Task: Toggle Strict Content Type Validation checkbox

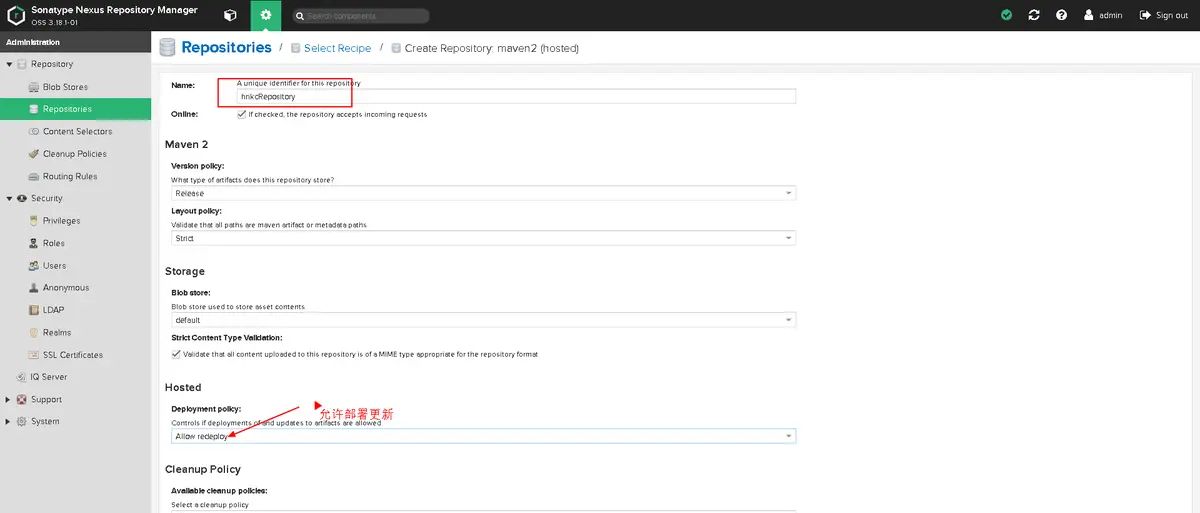Action: pyautogui.click(x=176, y=354)
